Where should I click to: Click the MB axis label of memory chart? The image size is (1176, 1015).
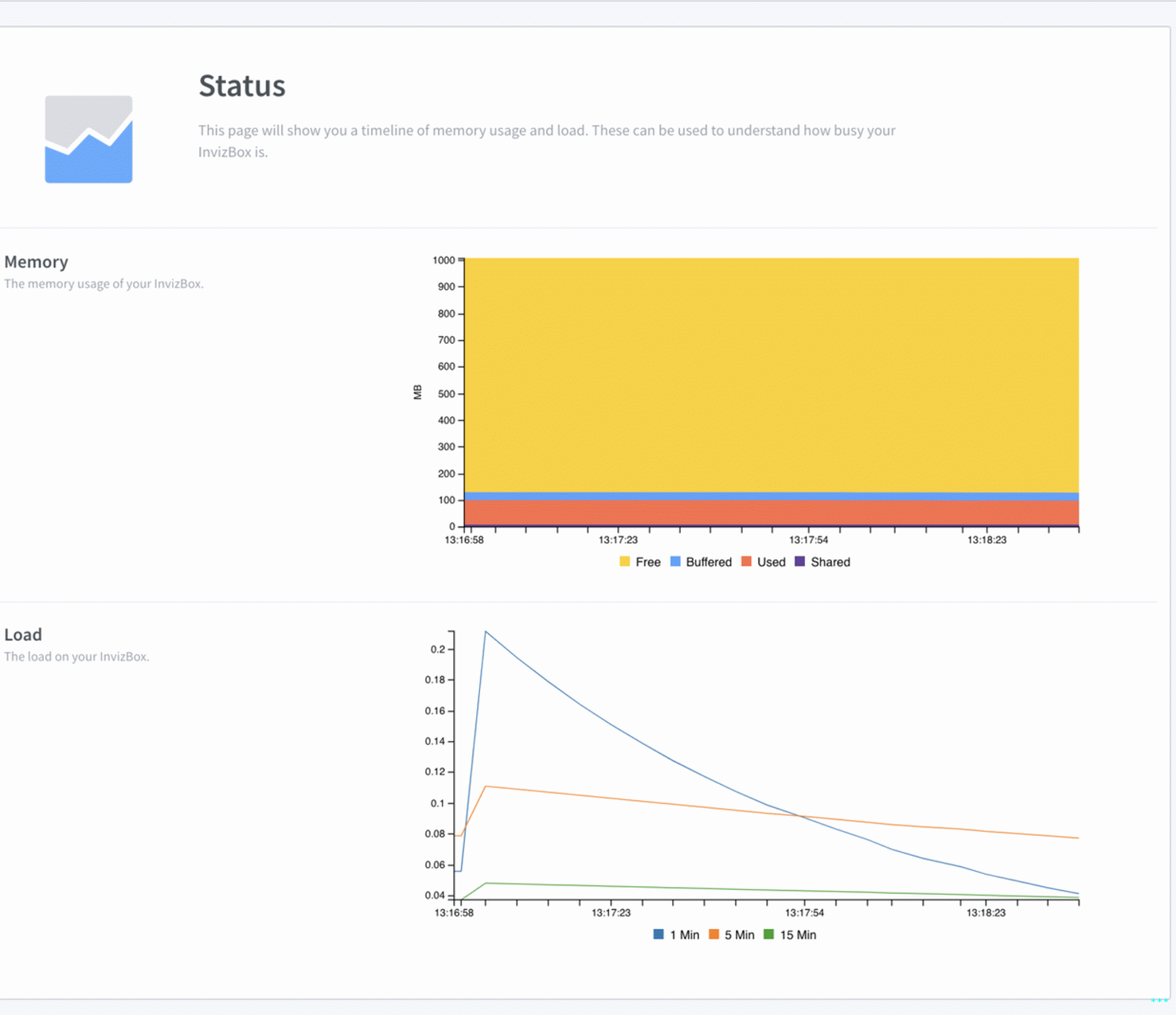417,392
